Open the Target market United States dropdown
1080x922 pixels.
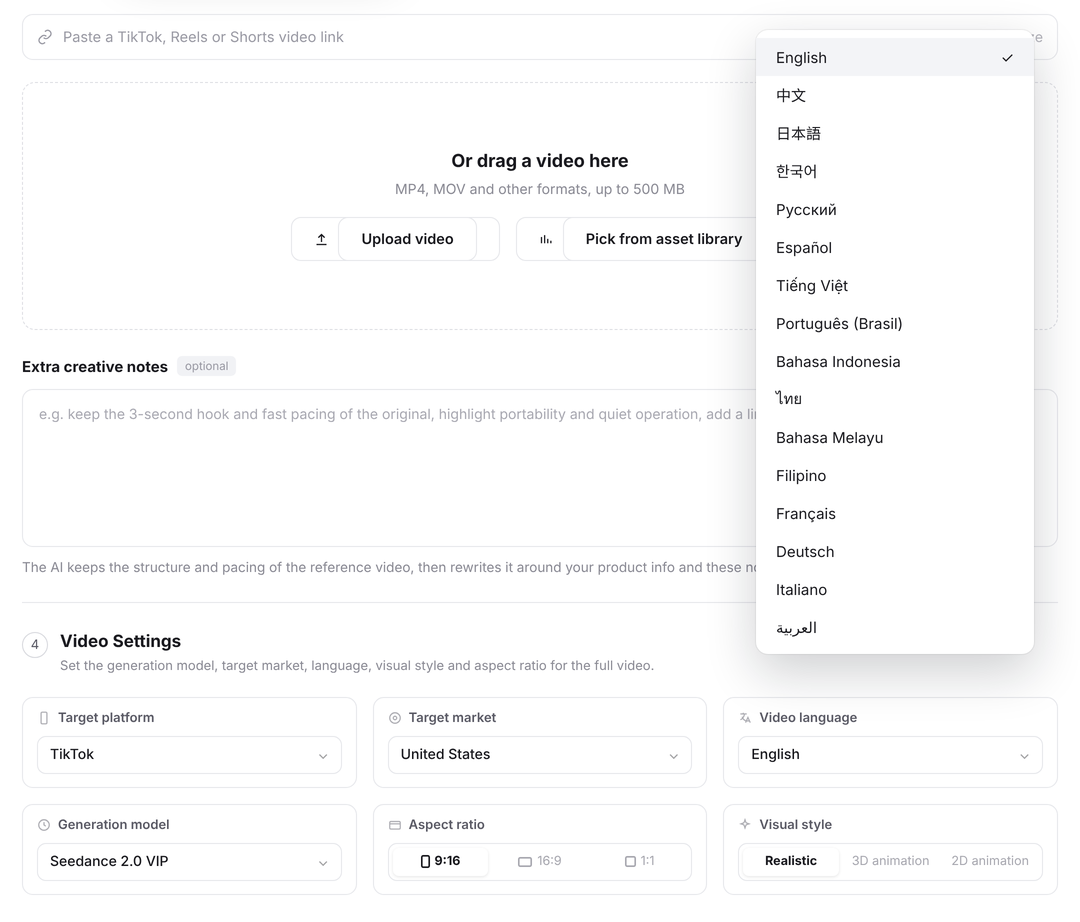[539, 755]
